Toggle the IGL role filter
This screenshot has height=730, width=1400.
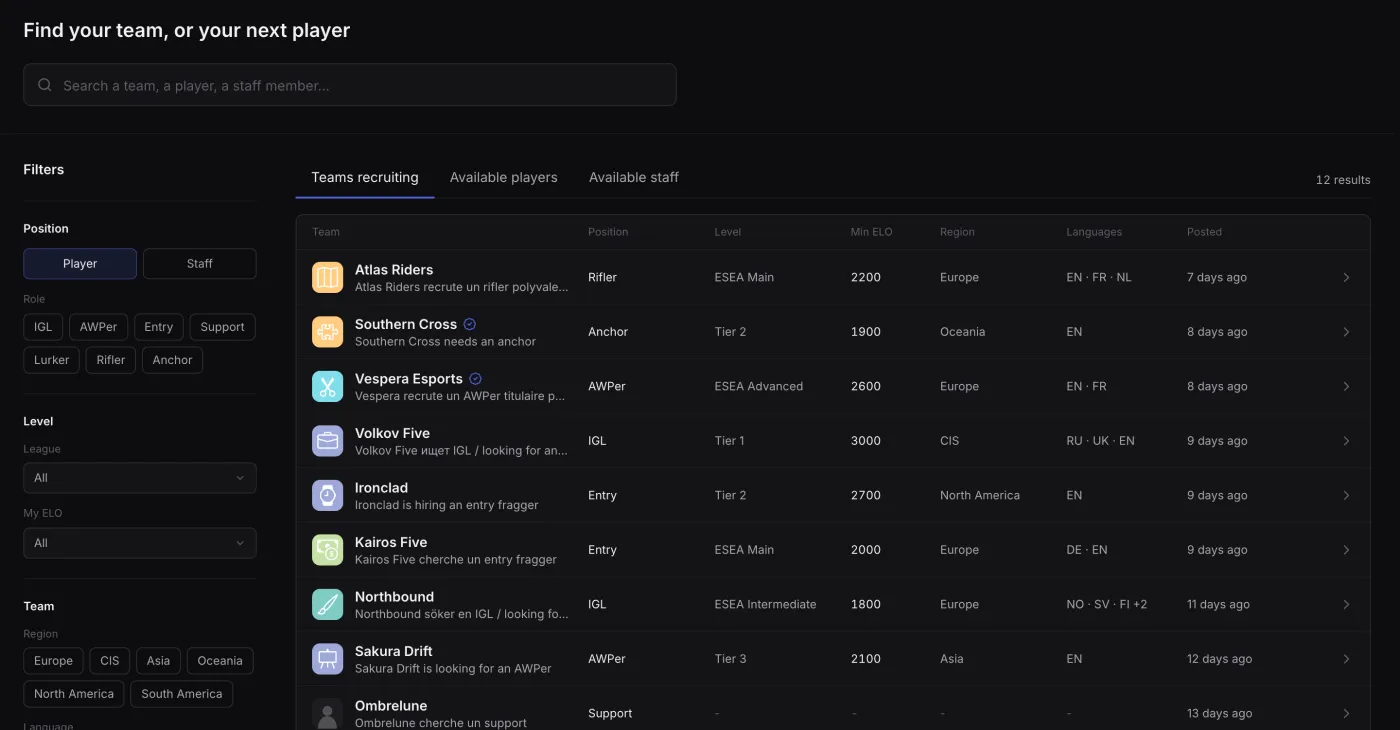point(43,327)
